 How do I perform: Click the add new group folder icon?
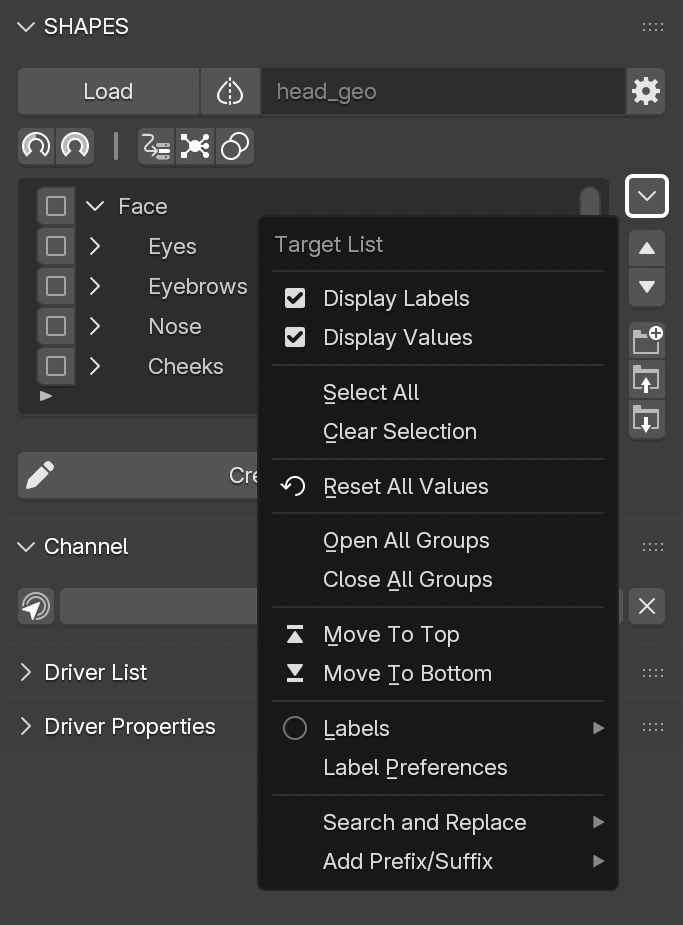point(647,339)
